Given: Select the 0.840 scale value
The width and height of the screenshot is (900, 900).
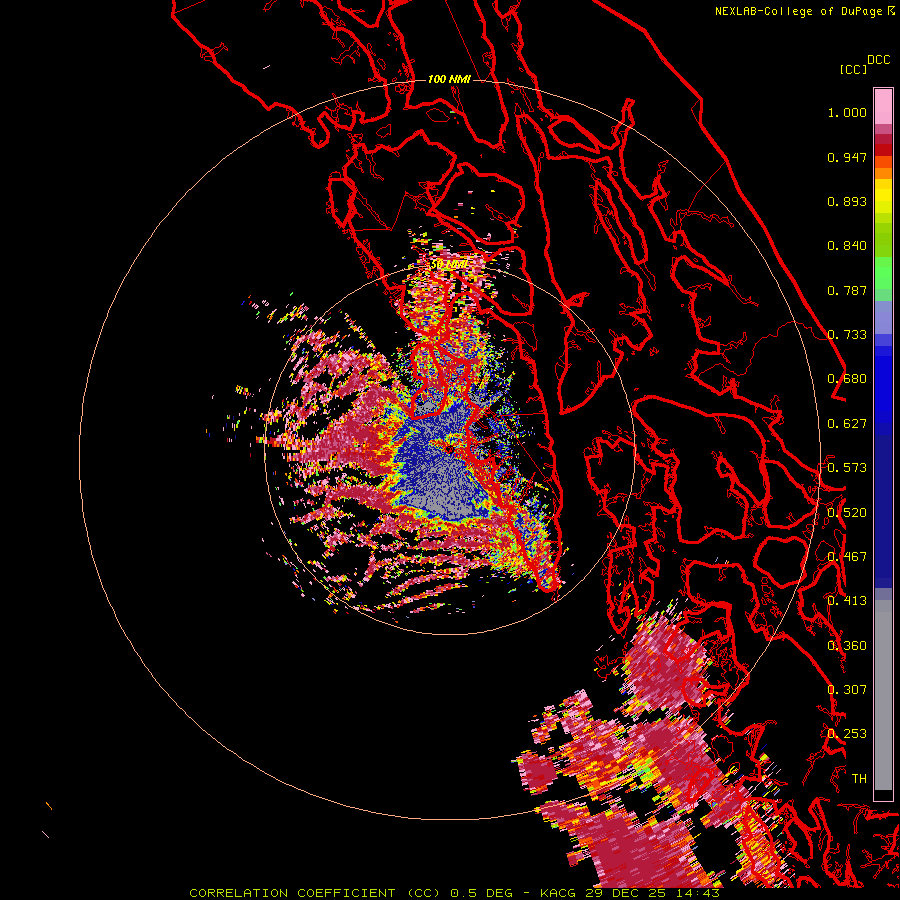Looking at the screenshot, I should (847, 246).
